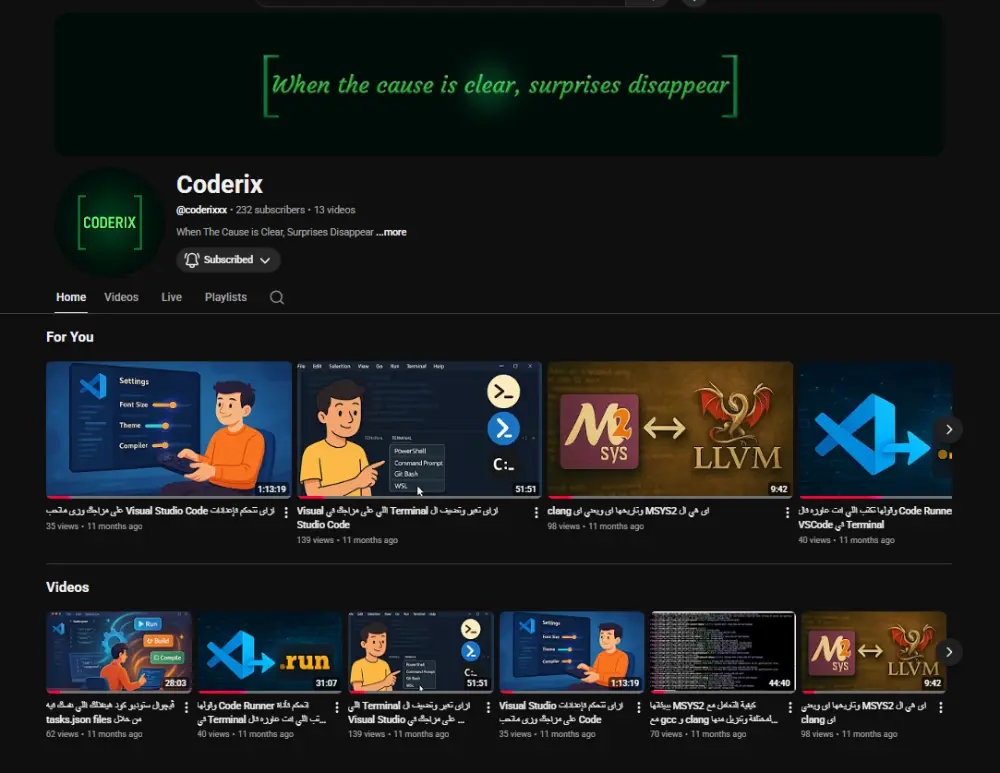1000x773 pixels.
Task: Play the For You Code Runner thumbnail
Action: 875,429
